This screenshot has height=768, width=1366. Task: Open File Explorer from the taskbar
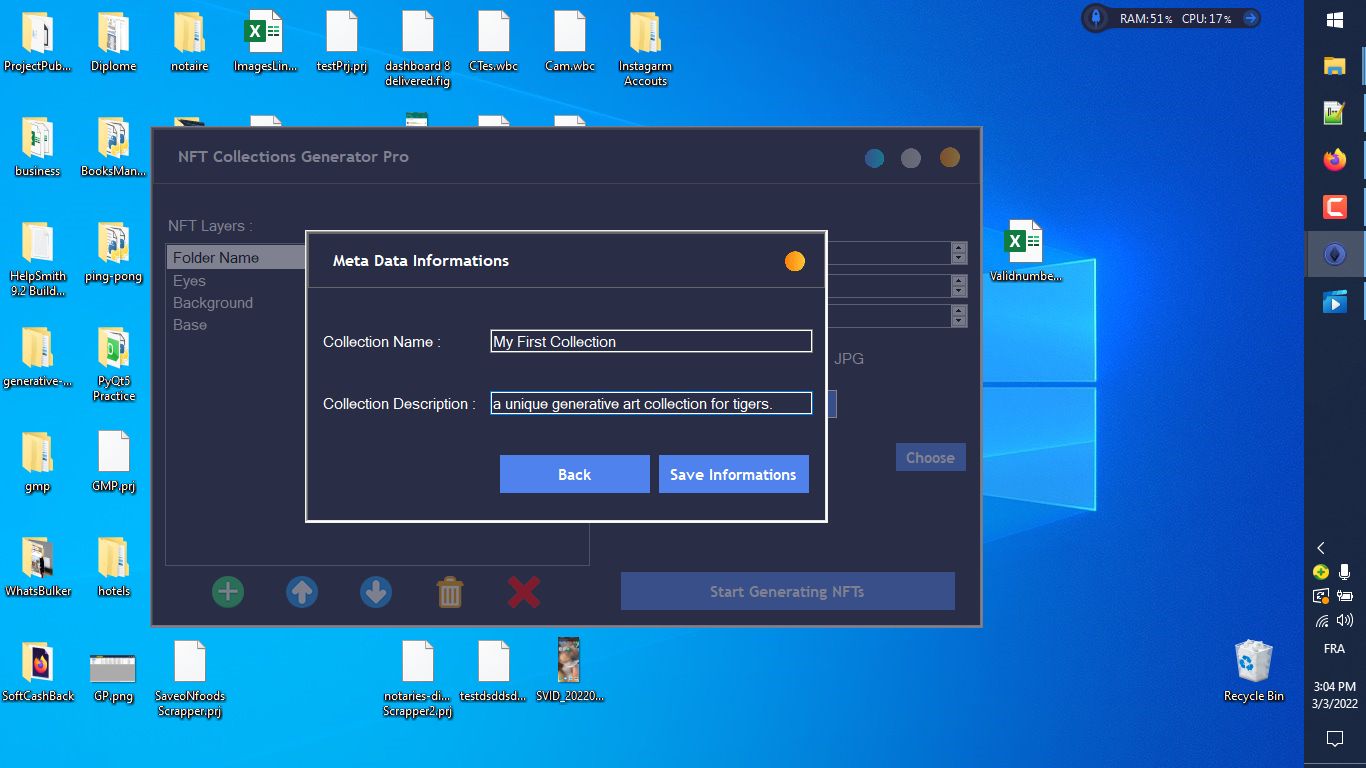tap(1334, 66)
